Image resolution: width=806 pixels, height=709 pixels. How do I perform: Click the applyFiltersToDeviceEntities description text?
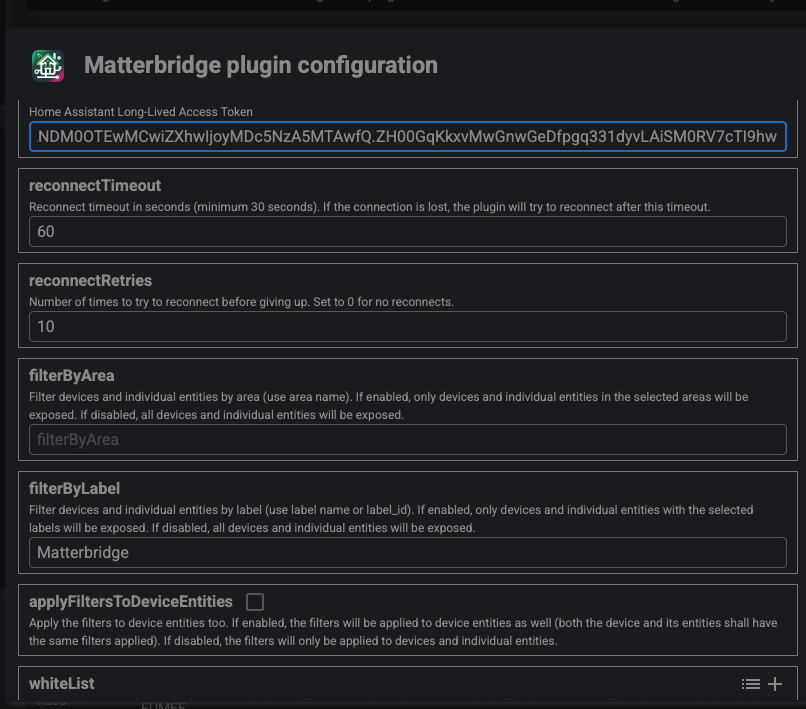[400, 632]
